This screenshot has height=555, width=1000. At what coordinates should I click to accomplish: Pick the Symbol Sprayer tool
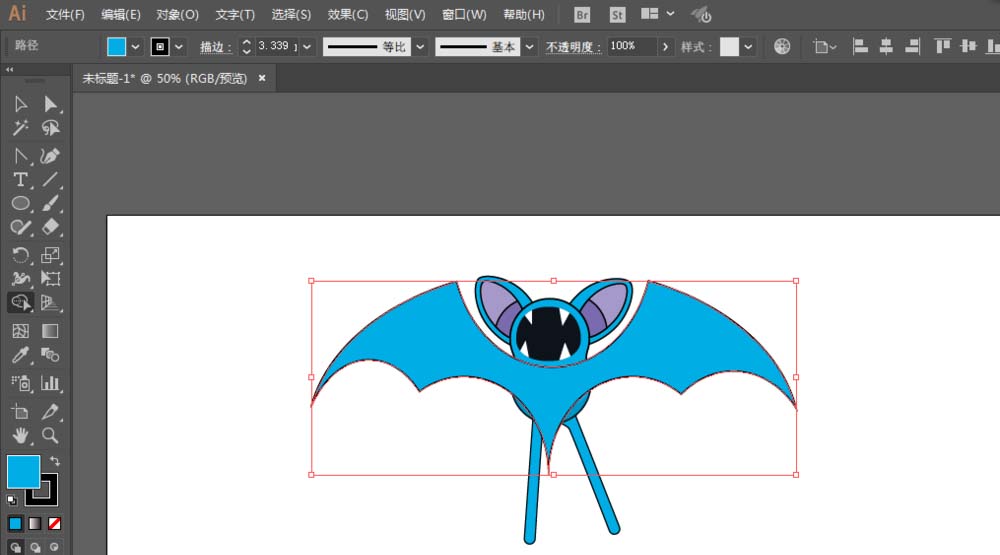[20, 383]
